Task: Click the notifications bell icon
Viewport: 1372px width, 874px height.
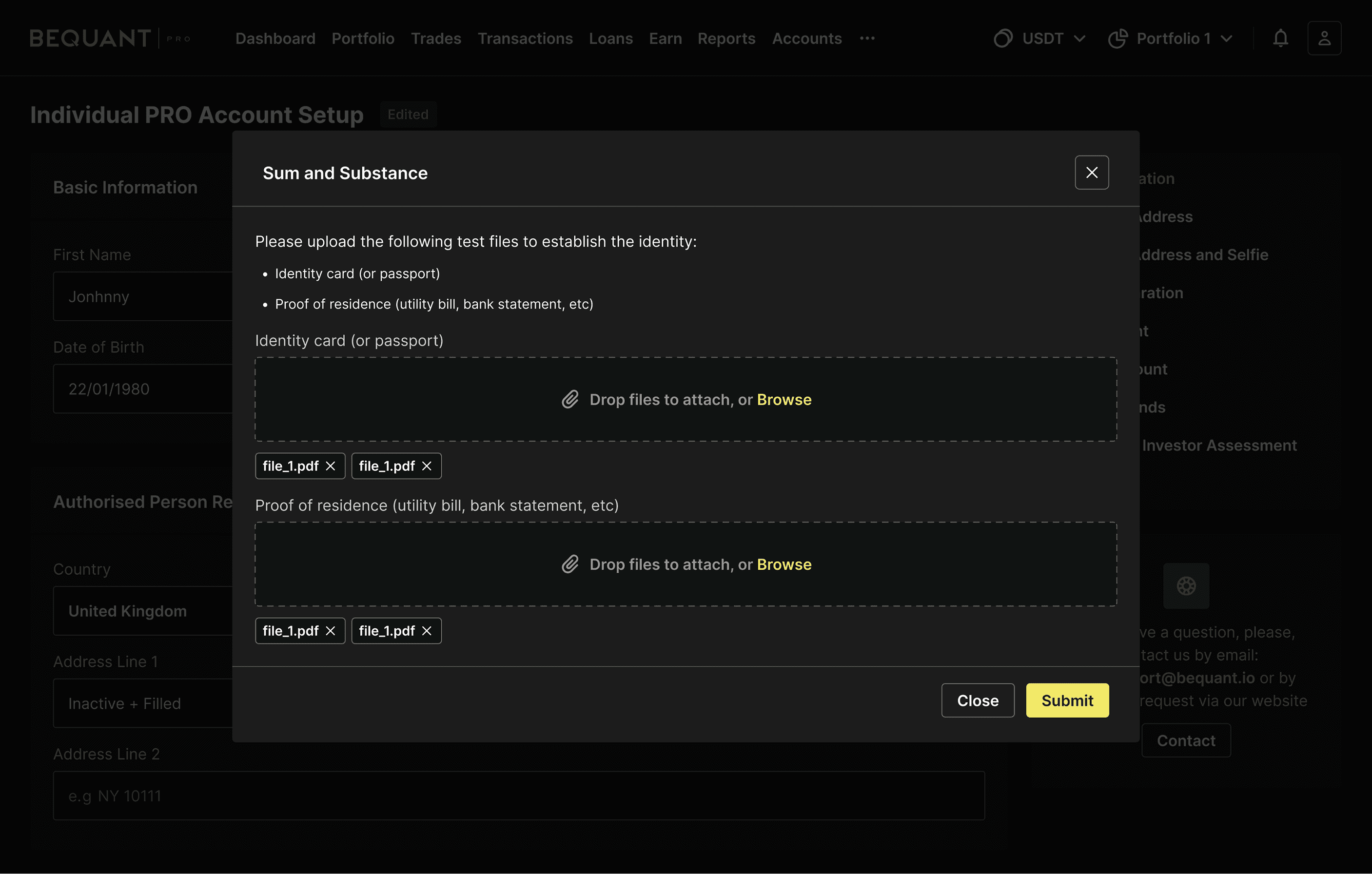Action: [1280, 38]
